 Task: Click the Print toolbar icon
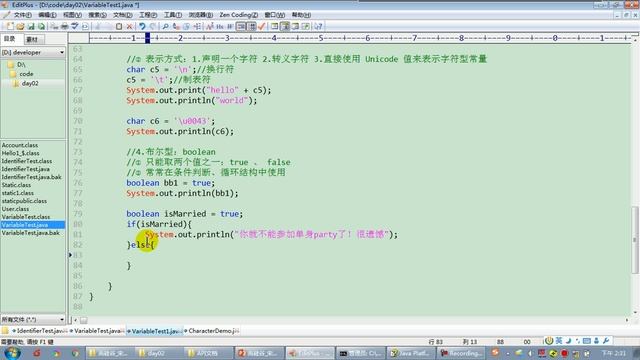click(64, 27)
